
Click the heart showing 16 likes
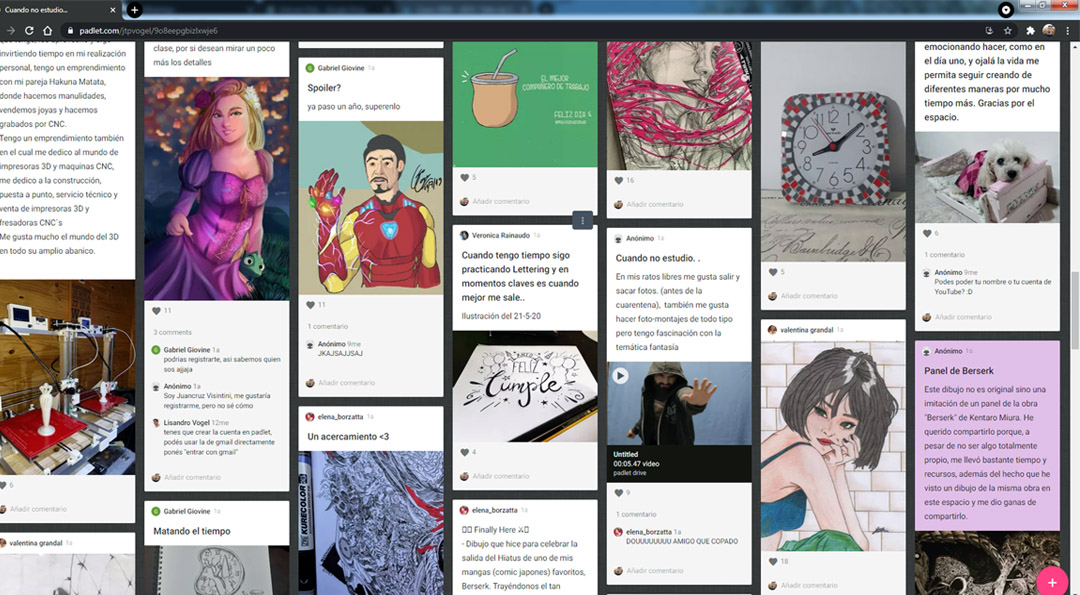(x=619, y=180)
